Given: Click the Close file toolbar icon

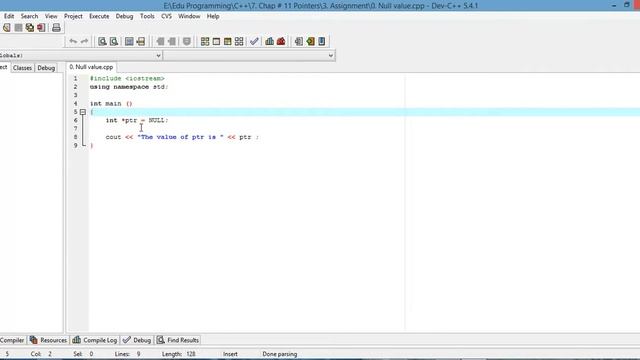Looking at the screenshot, I should [x=41, y=28].
